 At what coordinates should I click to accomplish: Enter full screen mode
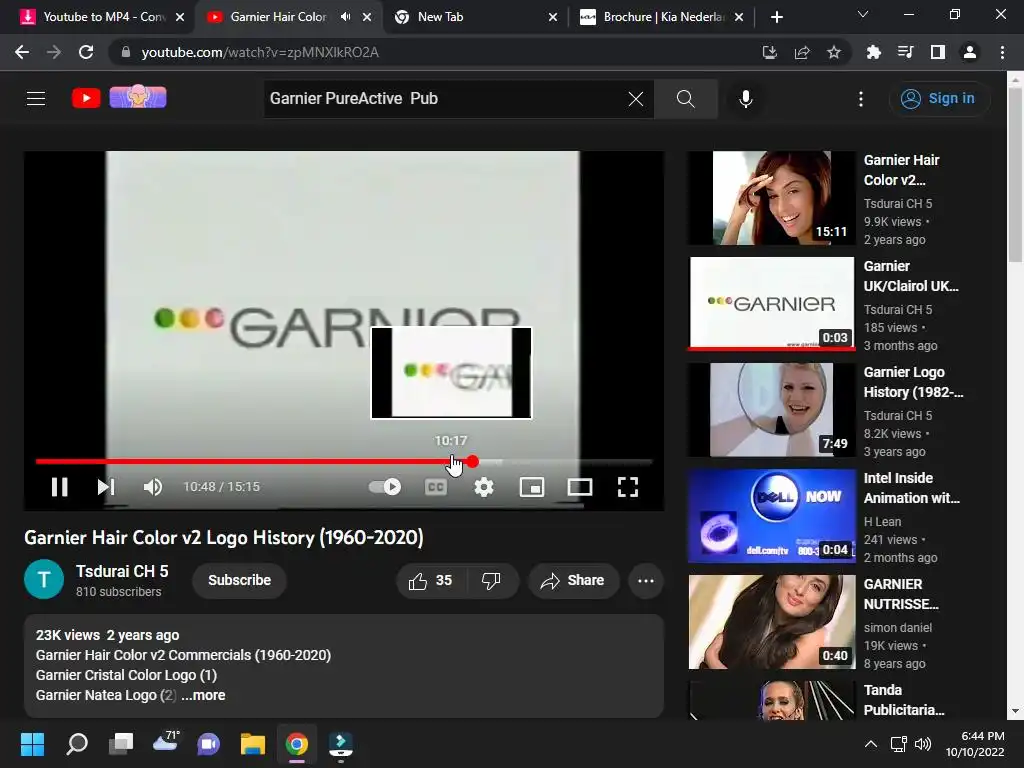(628, 487)
